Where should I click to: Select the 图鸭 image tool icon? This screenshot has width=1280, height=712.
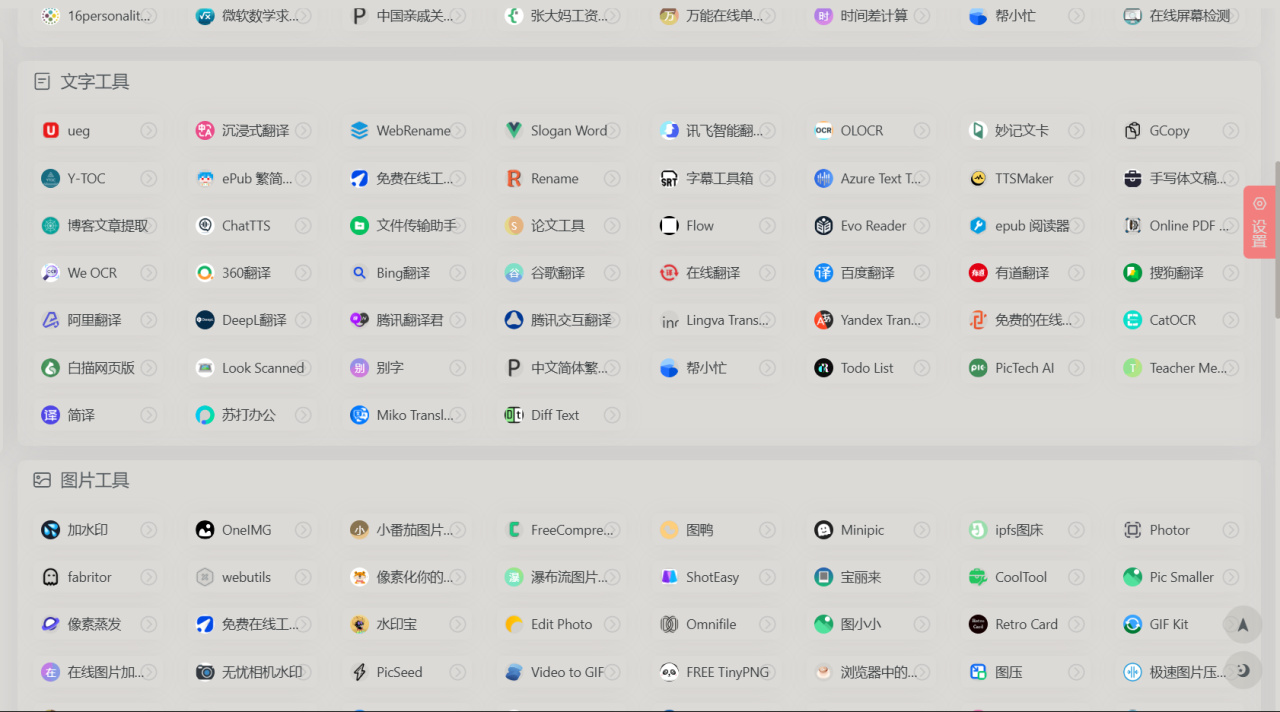tap(668, 529)
